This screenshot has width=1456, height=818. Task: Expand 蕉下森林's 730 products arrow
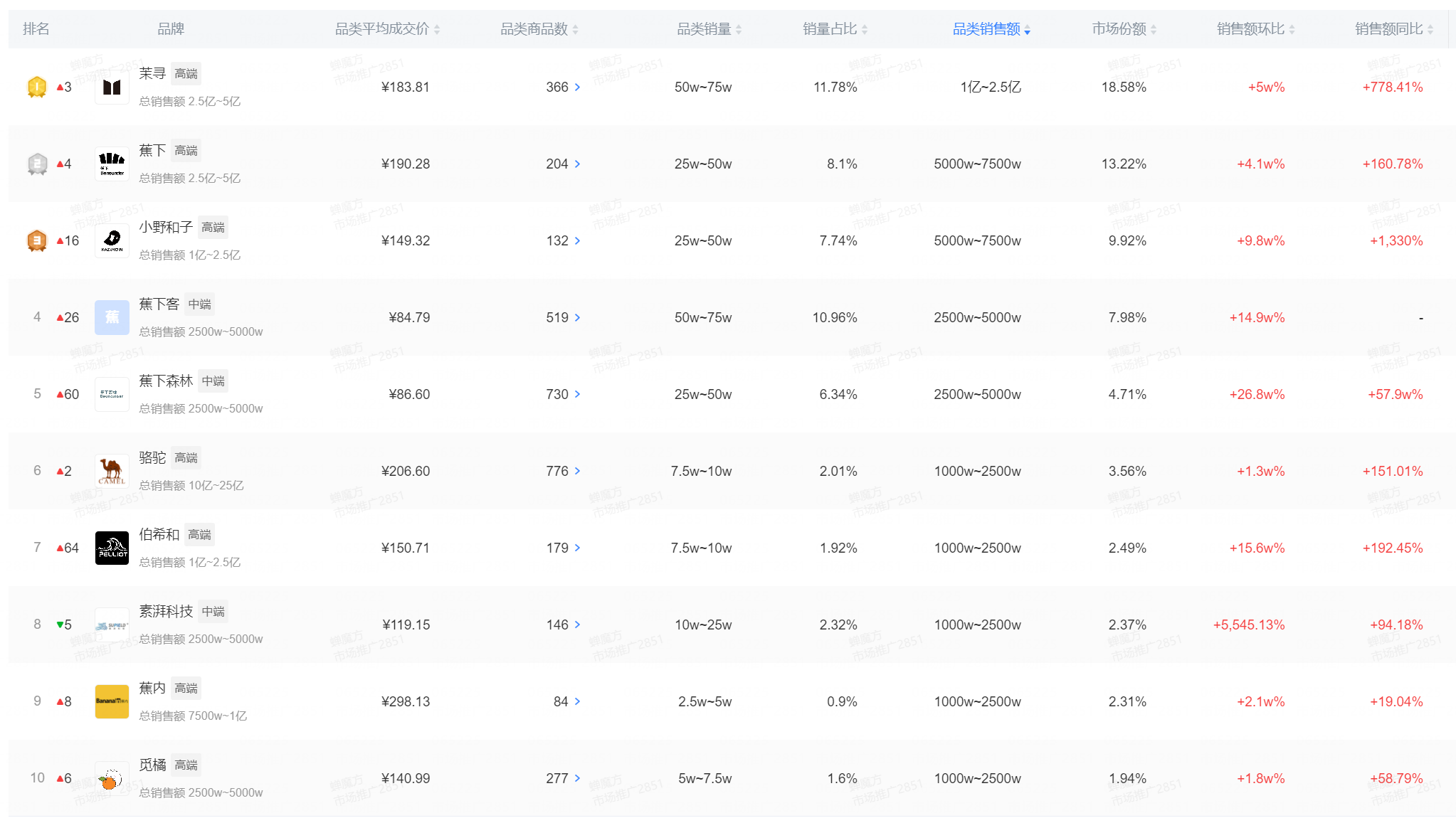[x=577, y=395]
